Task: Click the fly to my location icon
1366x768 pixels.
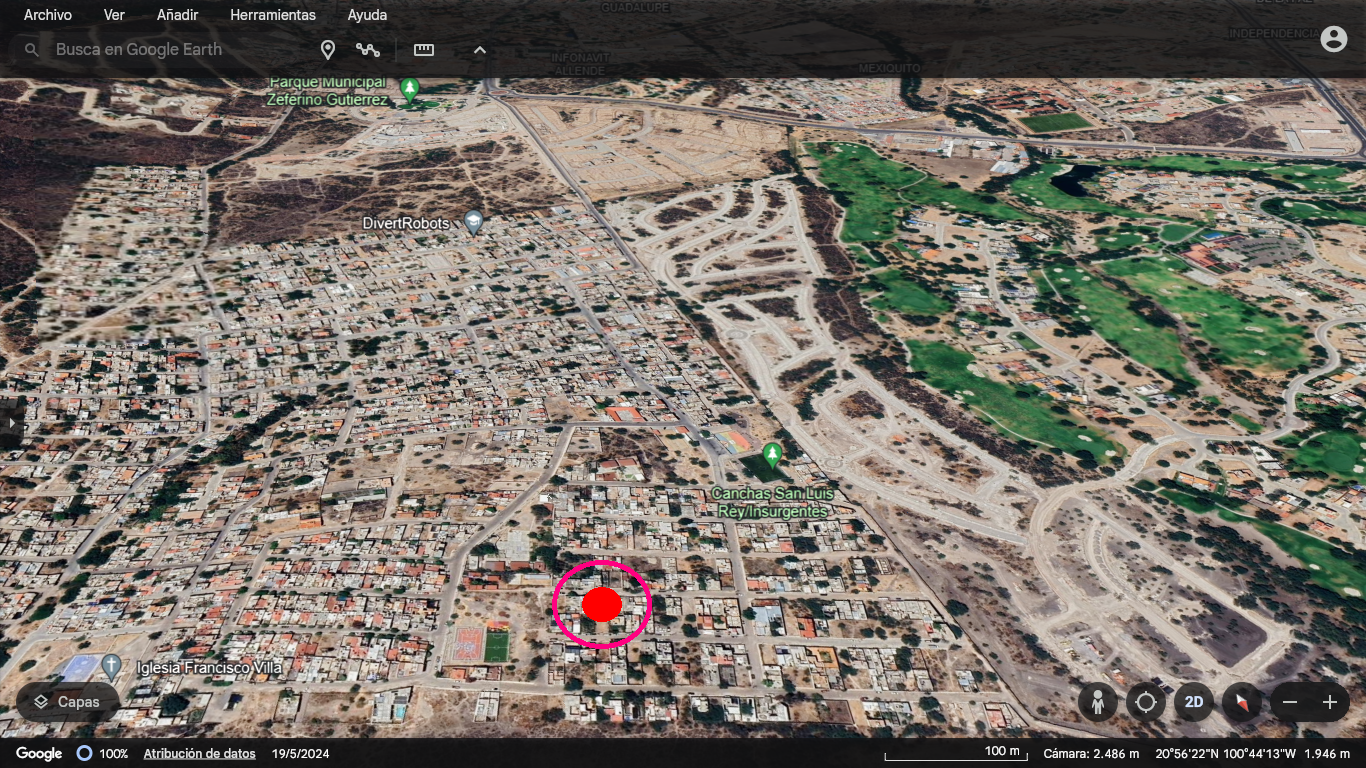Action: 1146,702
